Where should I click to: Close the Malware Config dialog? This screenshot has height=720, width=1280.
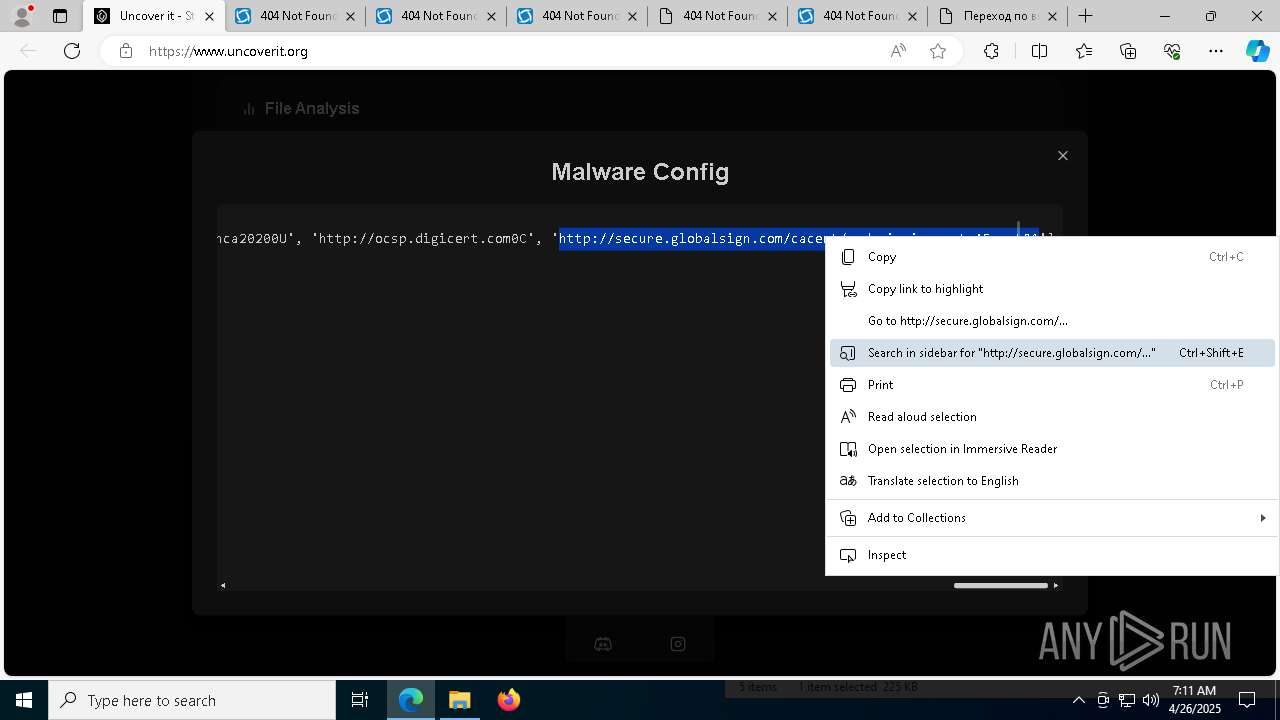tap(1063, 155)
